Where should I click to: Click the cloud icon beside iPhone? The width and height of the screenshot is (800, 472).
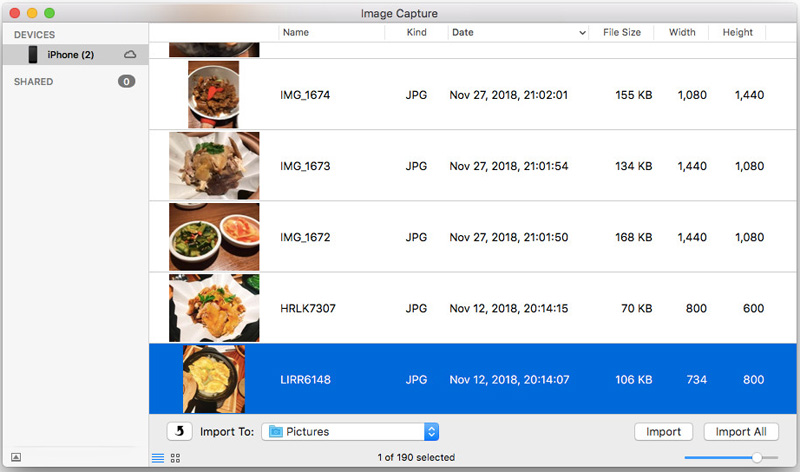click(130, 54)
